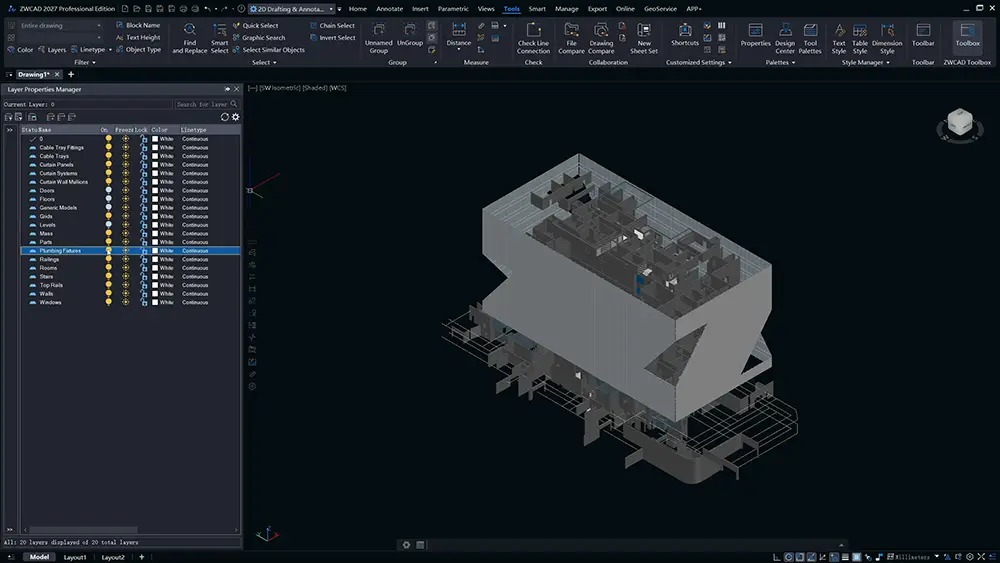Use Quick Select tool
Screen dimensions: 1000x563
point(255,26)
